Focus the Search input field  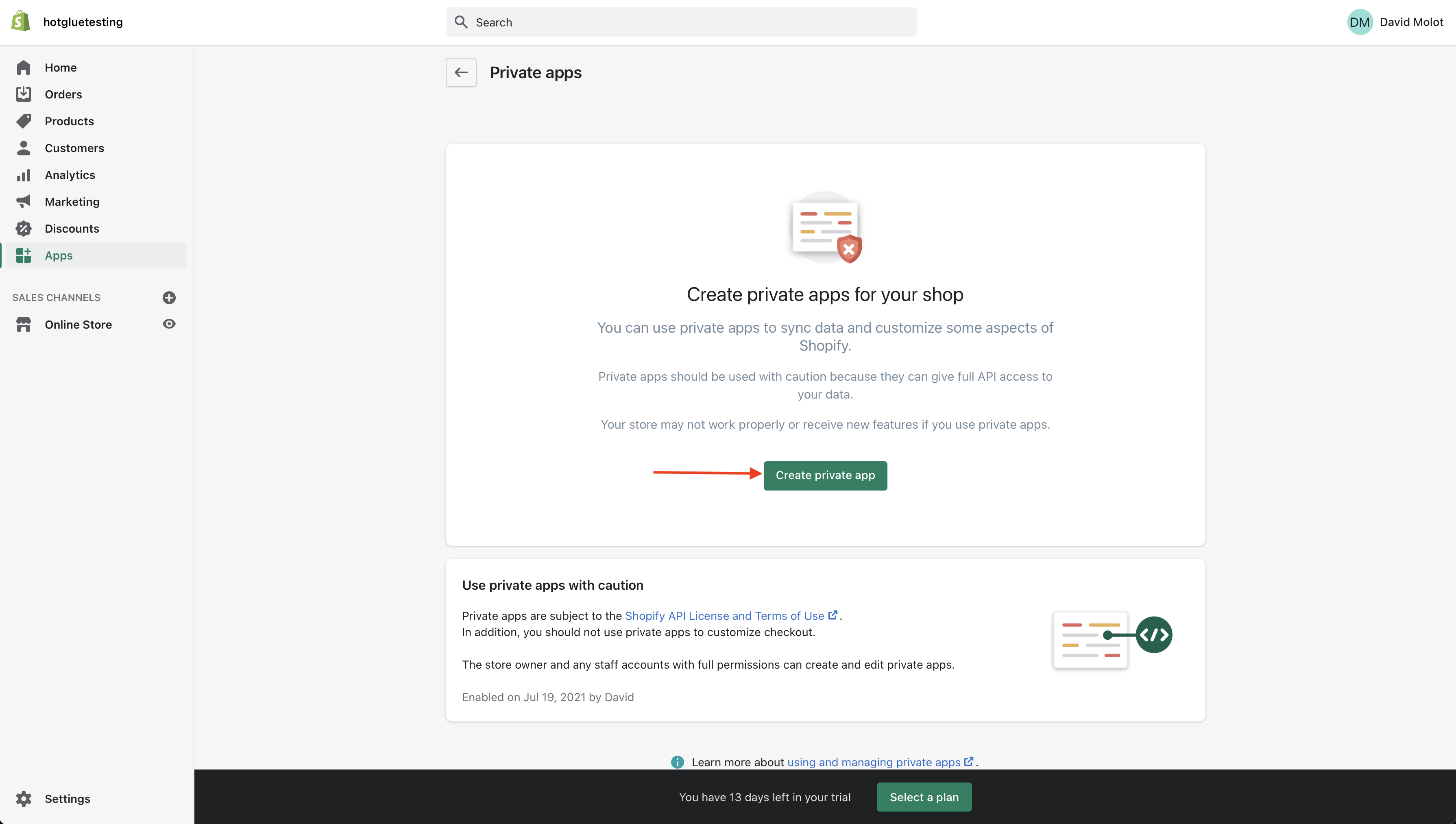pos(681,22)
